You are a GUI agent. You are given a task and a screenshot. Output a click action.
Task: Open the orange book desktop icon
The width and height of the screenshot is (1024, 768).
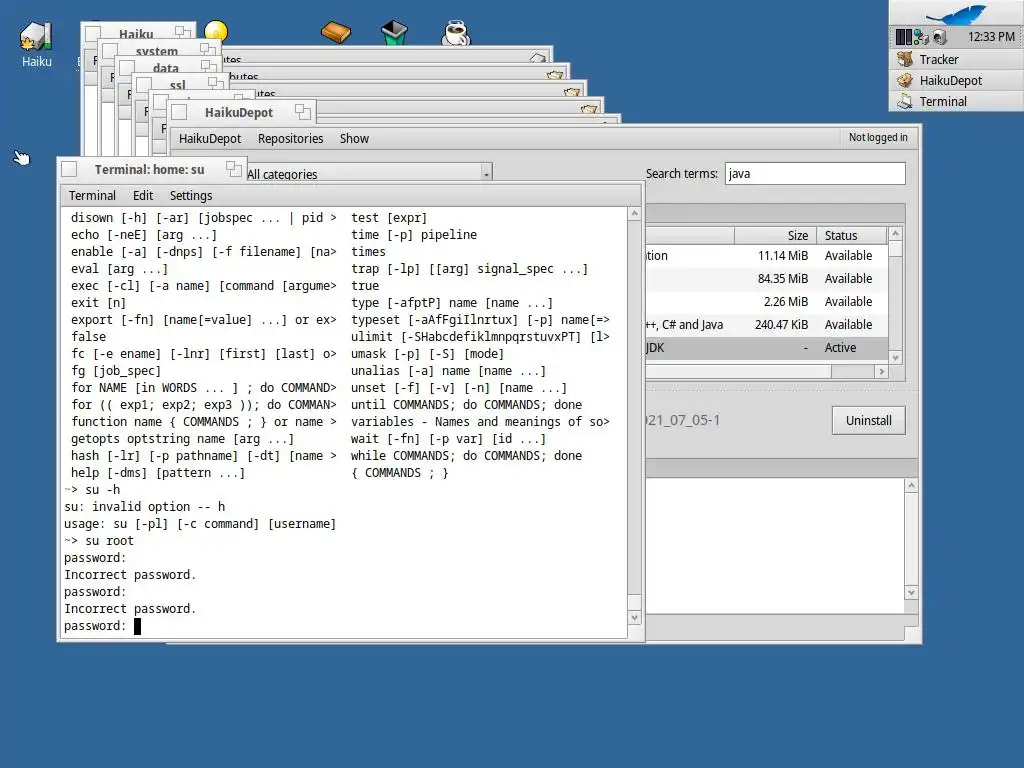(x=336, y=31)
